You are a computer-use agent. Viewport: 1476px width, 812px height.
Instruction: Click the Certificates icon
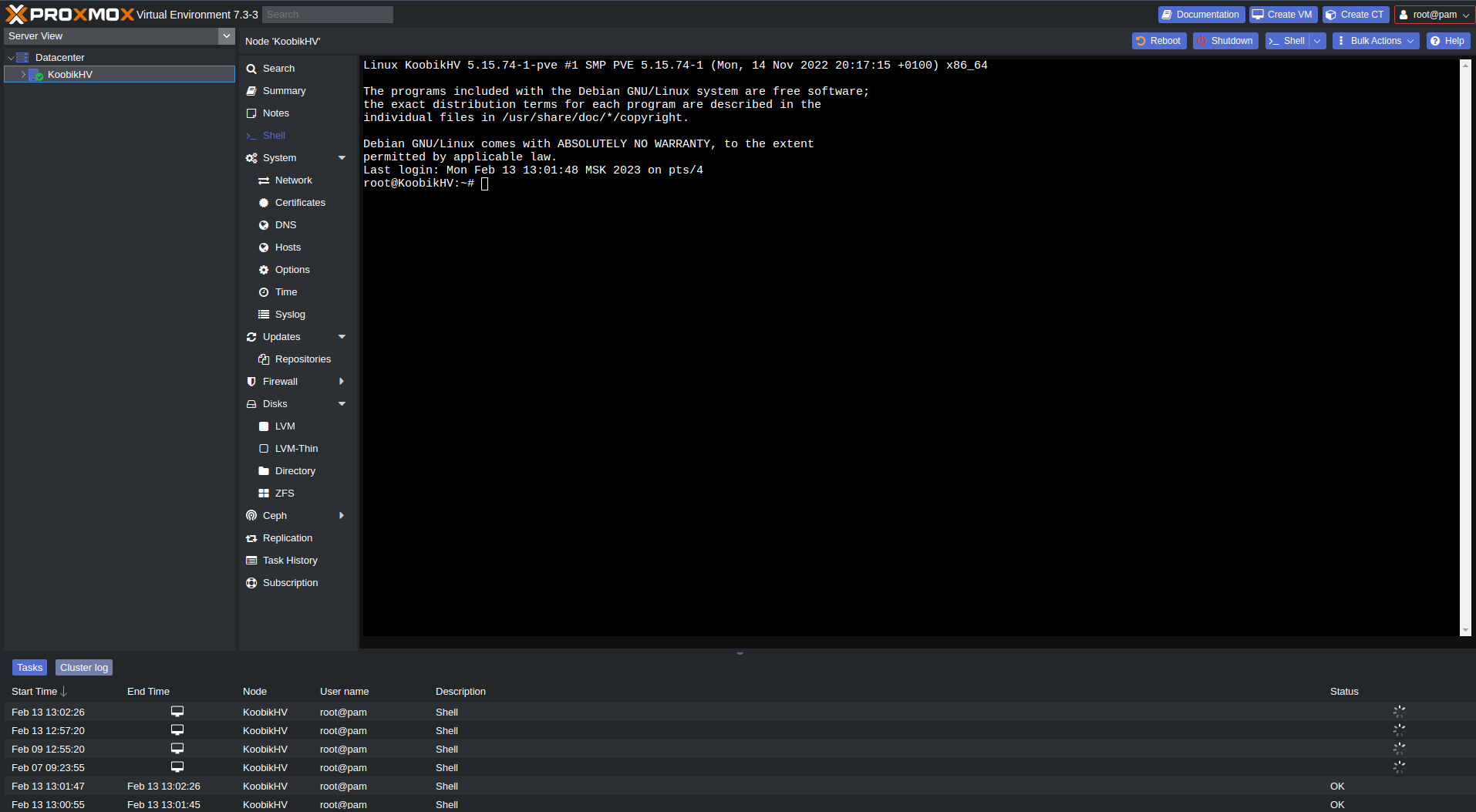[x=264, y=203]
